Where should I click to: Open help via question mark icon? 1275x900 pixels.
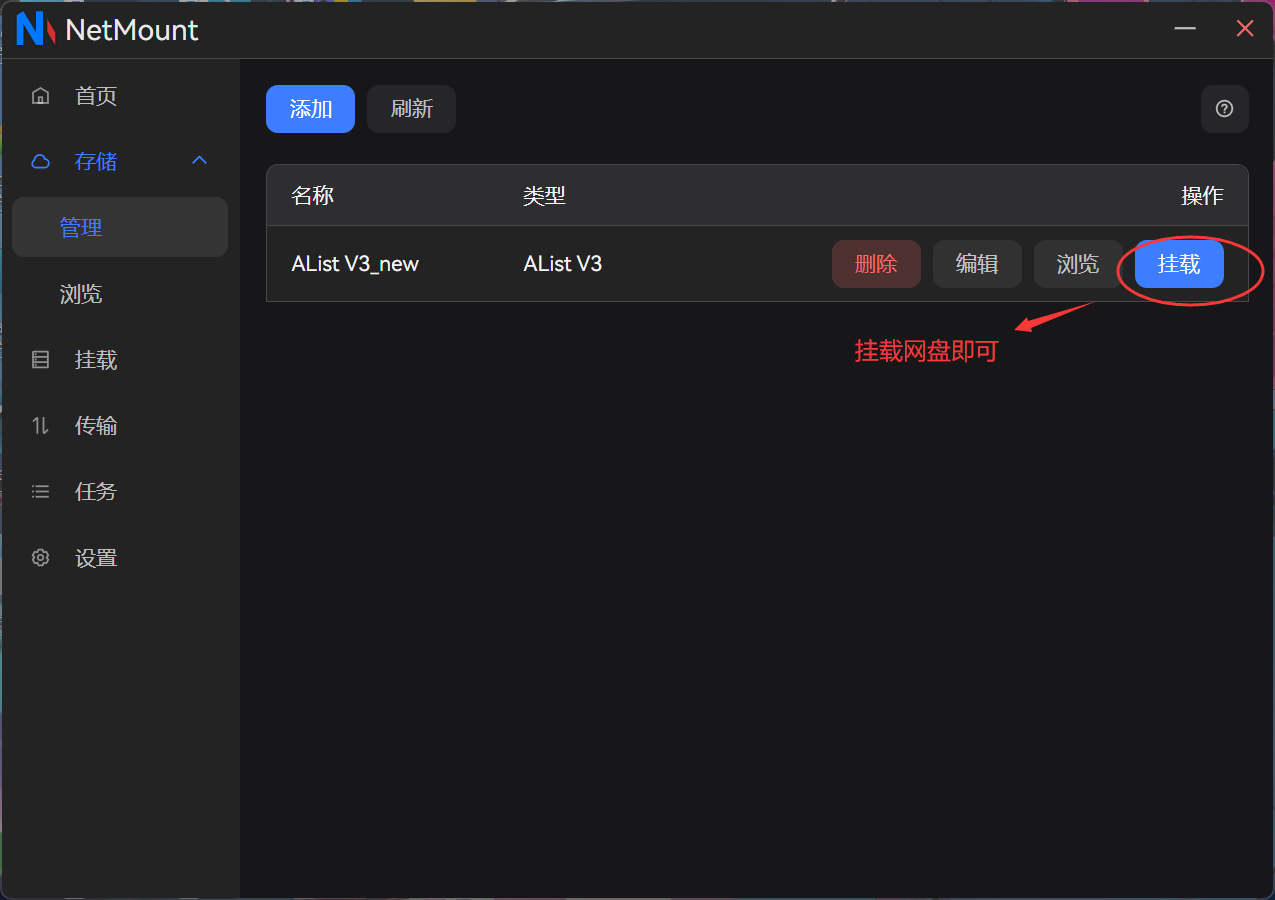click(x=1224, y=109)
